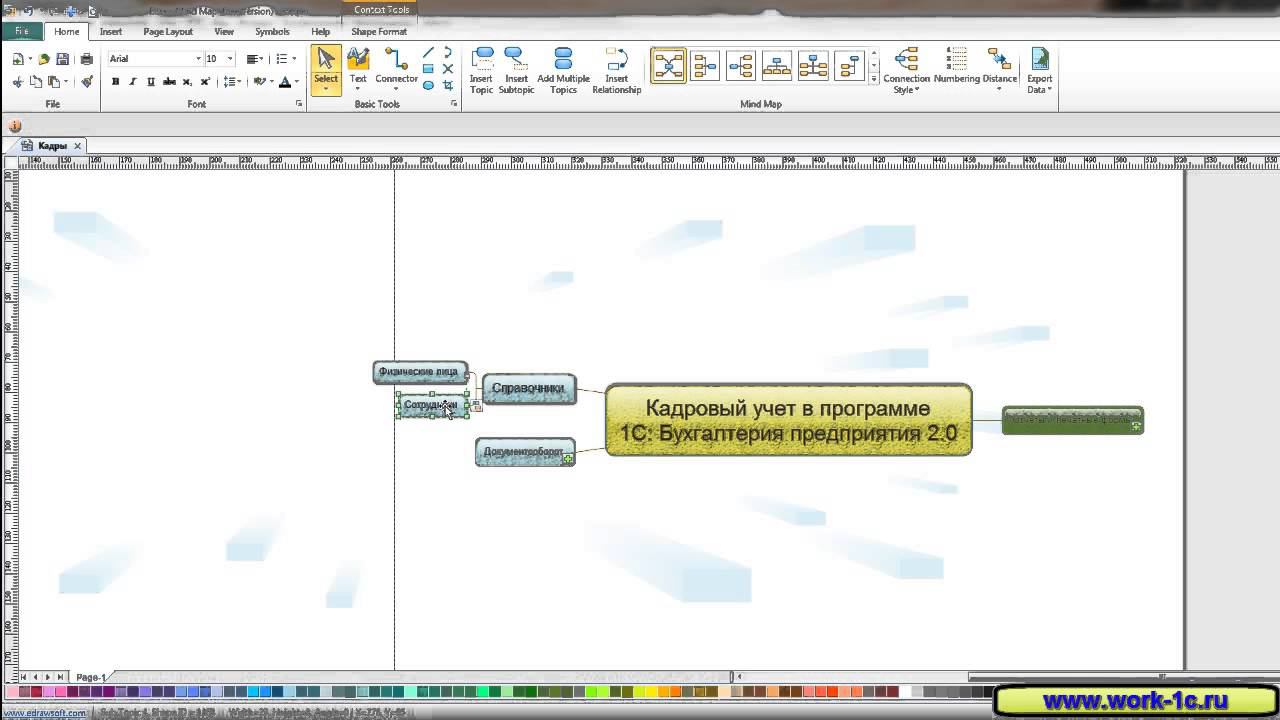Select the two-sided tree layout
Viewport: 1280px width, 720px height.
813,66
